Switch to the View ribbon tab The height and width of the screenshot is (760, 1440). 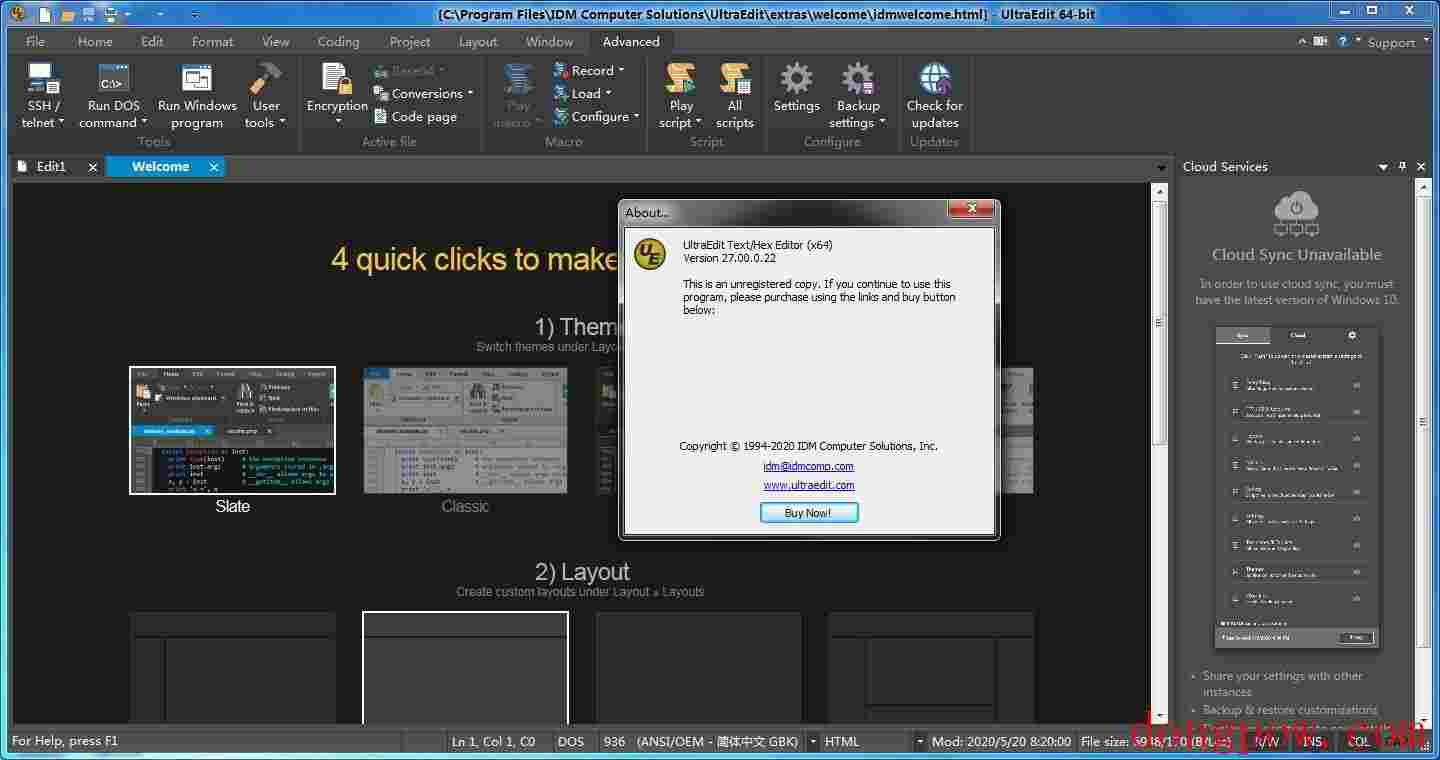[275, 41]
